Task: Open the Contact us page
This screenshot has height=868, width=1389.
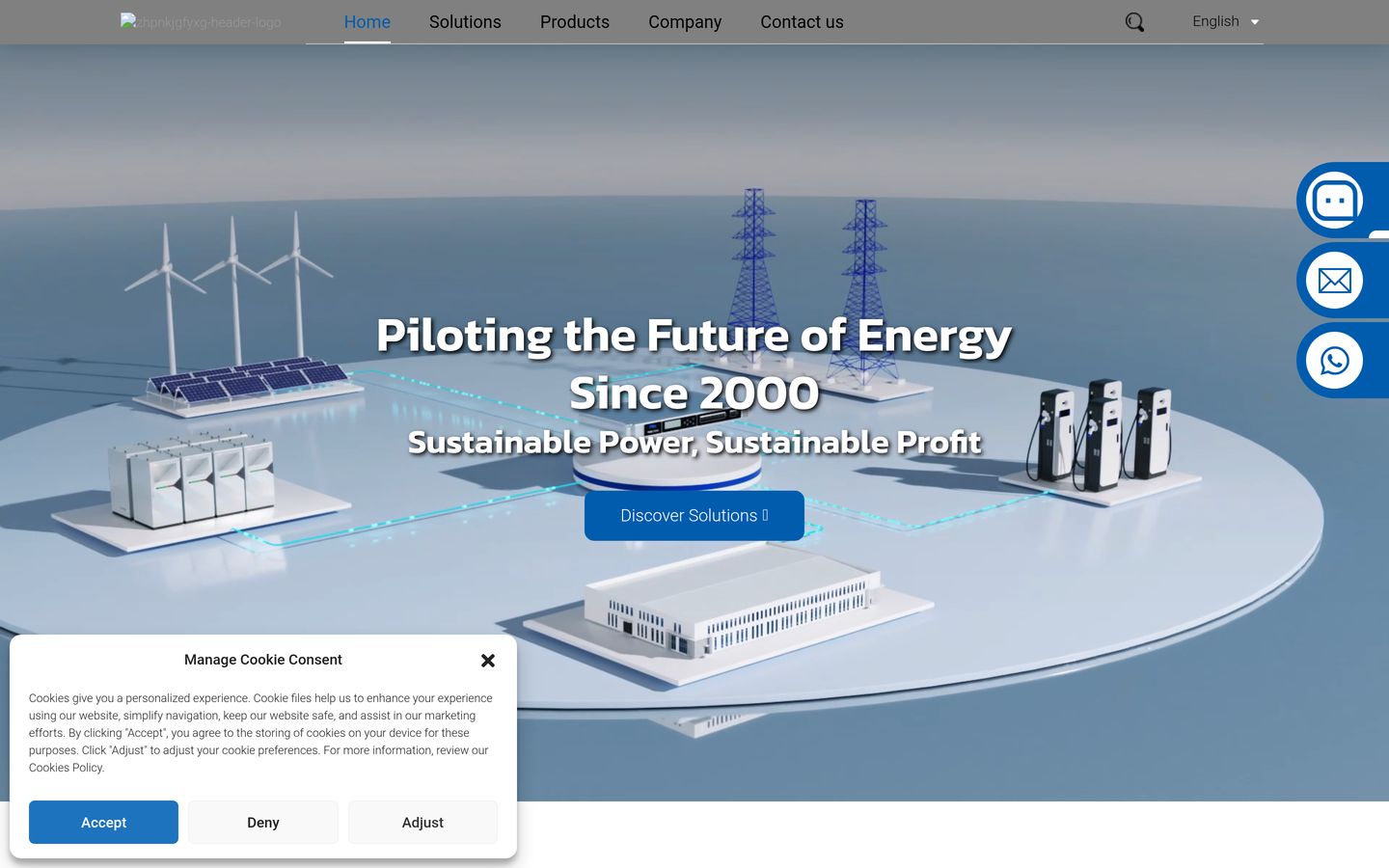Action: [x=802, y=22]
